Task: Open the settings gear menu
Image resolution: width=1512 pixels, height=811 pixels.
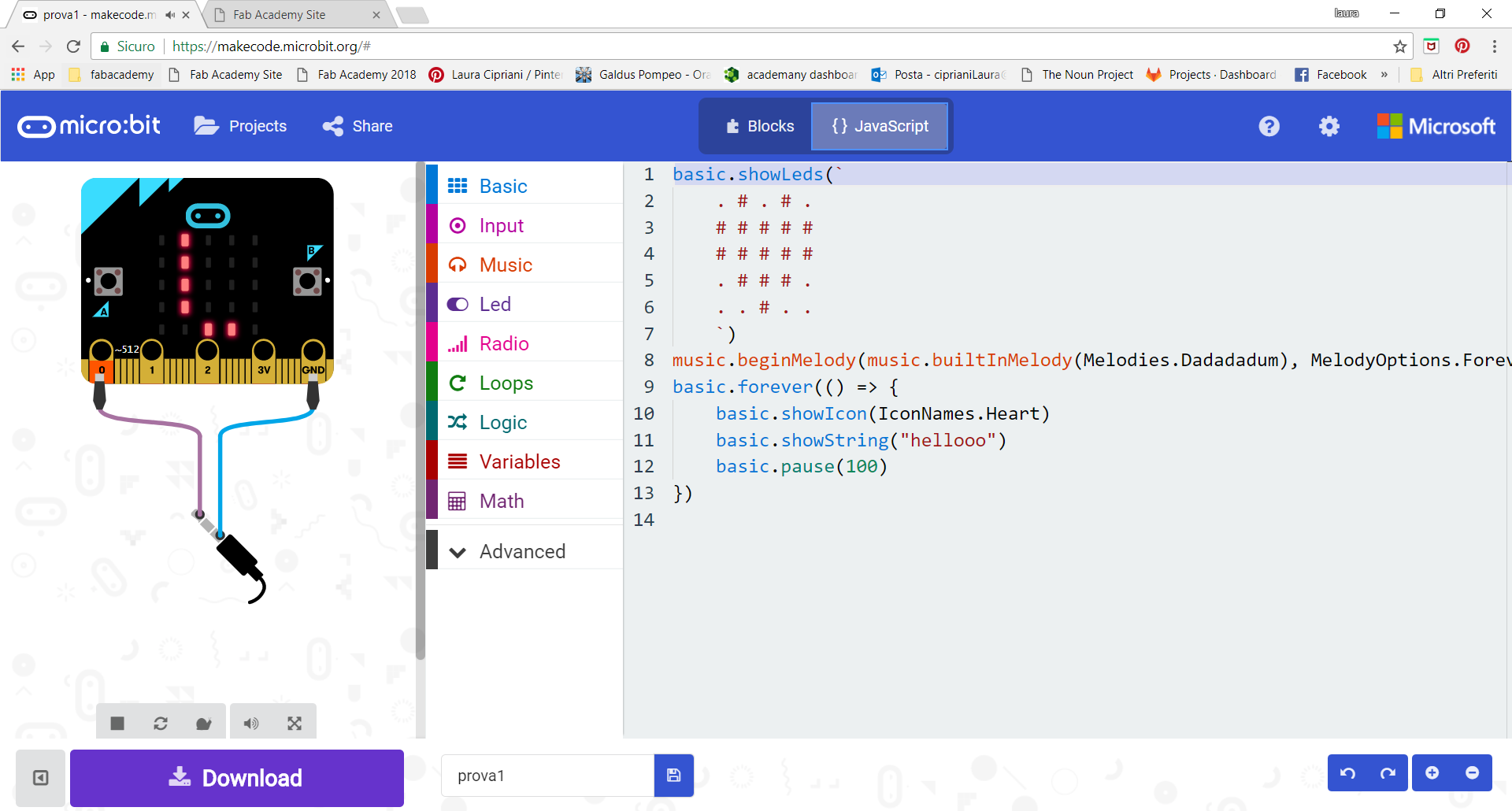Action: point(1329,126)
